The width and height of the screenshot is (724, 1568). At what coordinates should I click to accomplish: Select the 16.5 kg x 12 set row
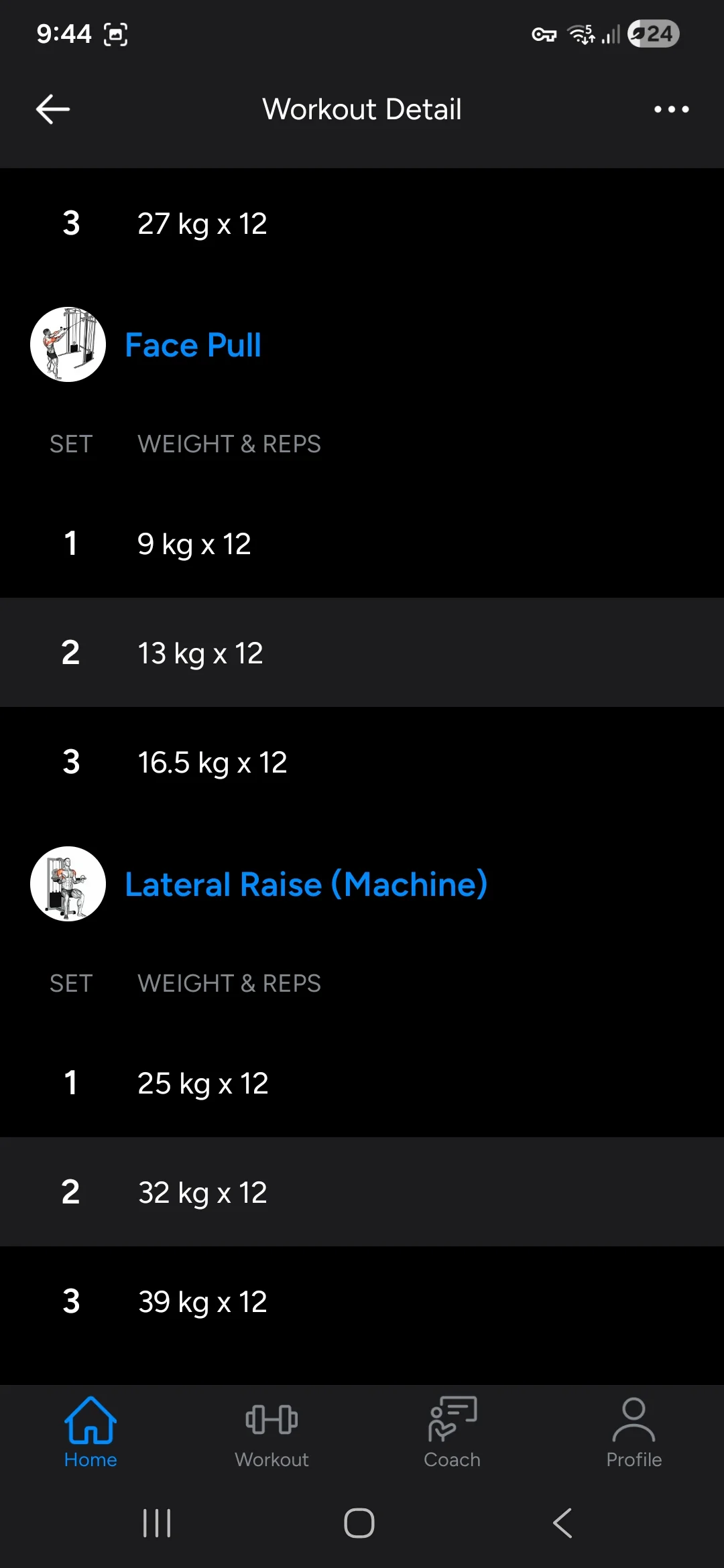[x=362, y=762]
